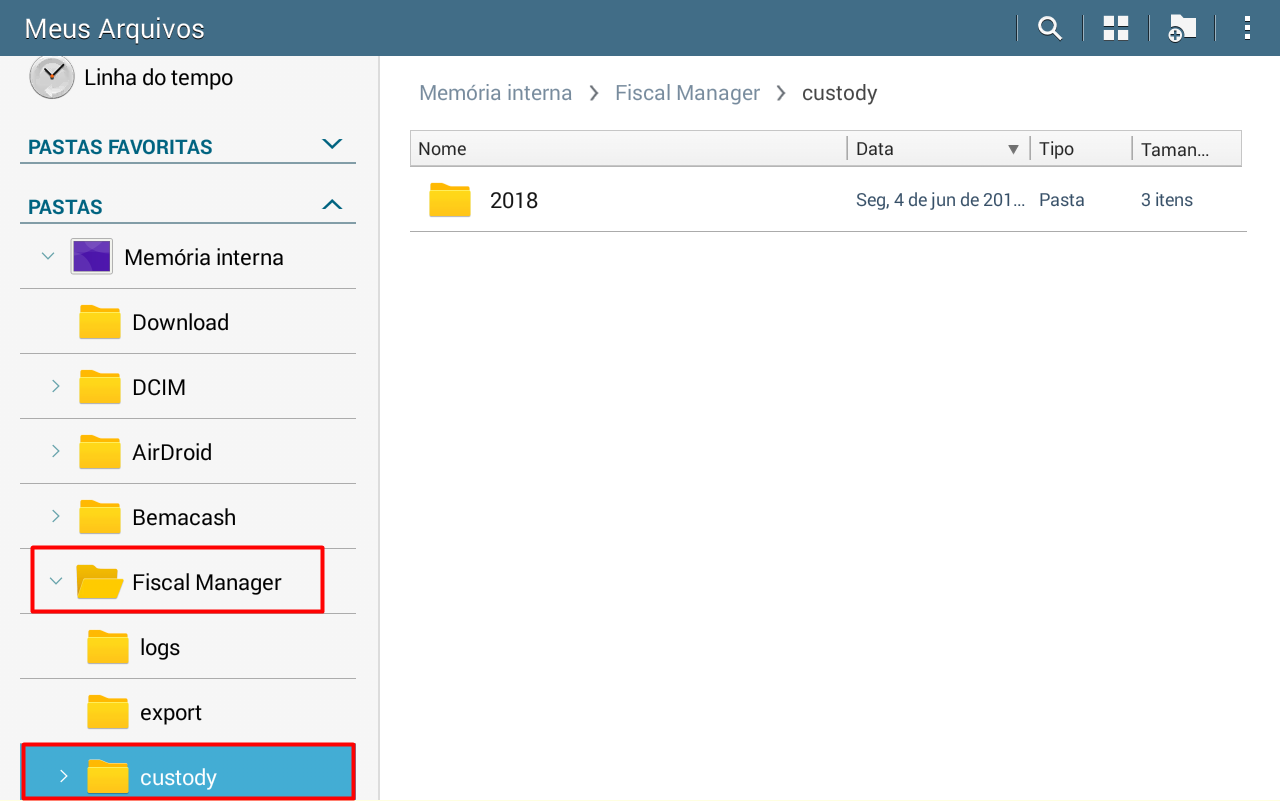Collapse the Fiscal Manager folder arrow
The width and height of the screenshot is (1280, 801).
[56, 581]
